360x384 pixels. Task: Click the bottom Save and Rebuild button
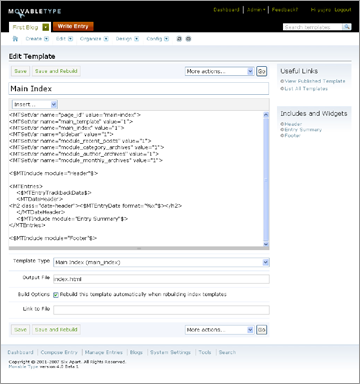(x=56, y=330)
